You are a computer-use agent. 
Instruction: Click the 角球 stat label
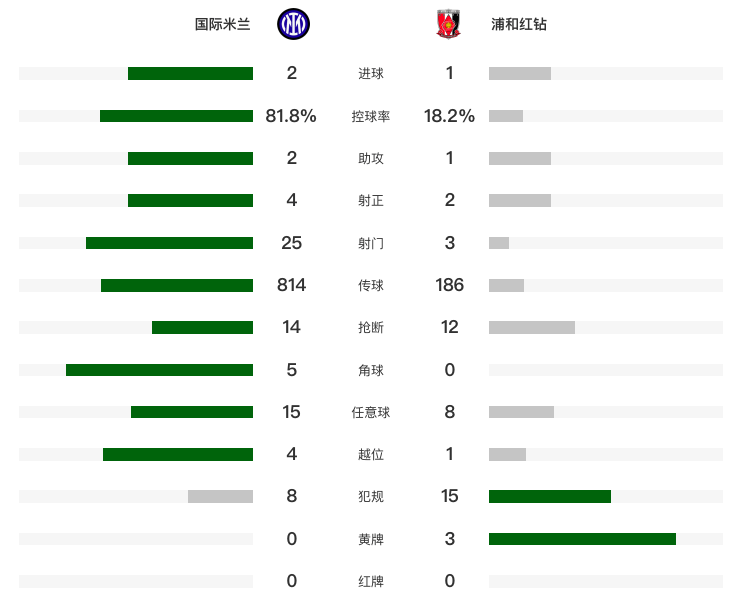point(371,370)
